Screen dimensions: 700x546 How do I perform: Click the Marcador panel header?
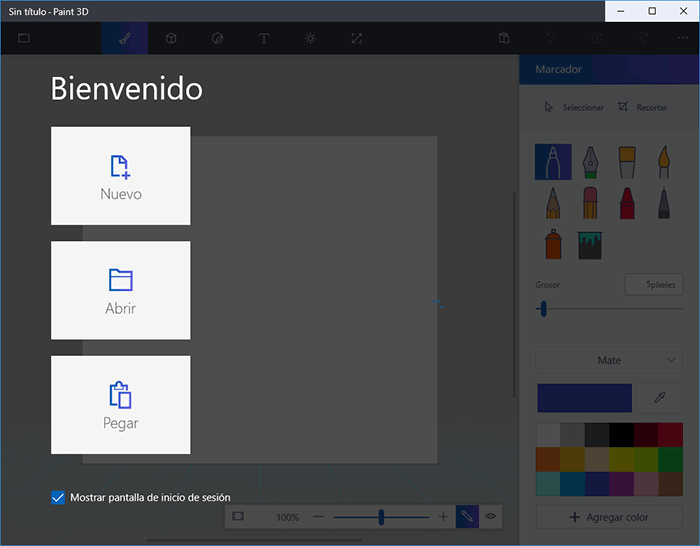(609, 69)
